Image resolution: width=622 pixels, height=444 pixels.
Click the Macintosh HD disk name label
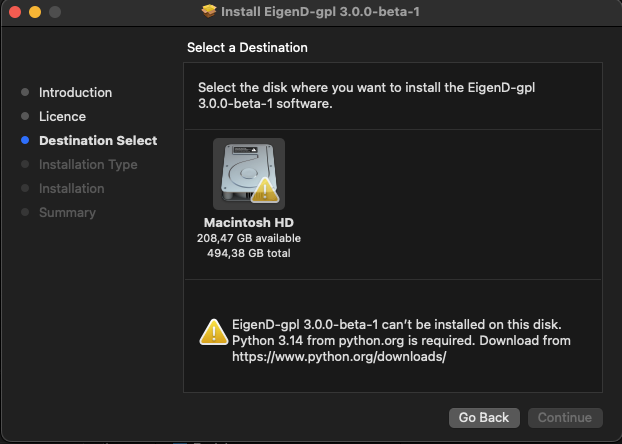[x=249, y=222]
